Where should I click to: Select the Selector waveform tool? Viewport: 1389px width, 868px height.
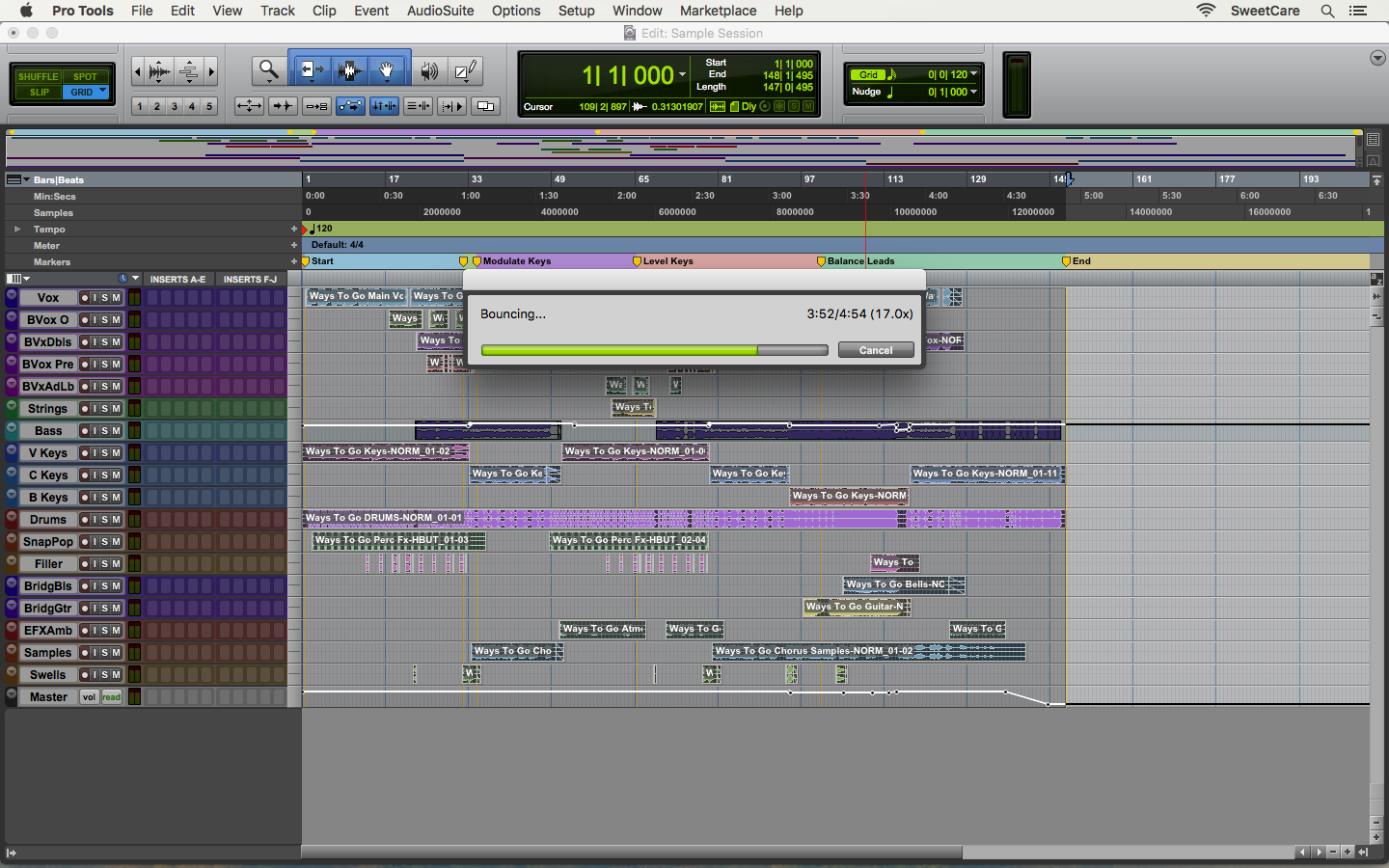[349, 70]
